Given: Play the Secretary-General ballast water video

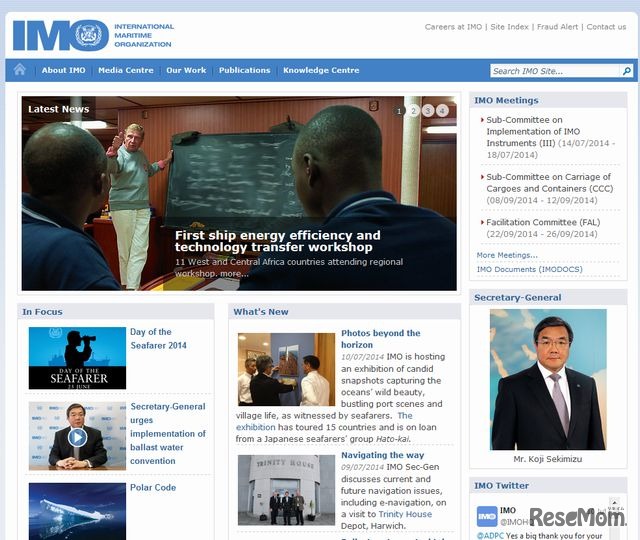Looking at the screenshot, I should click(x=77, y=437).
